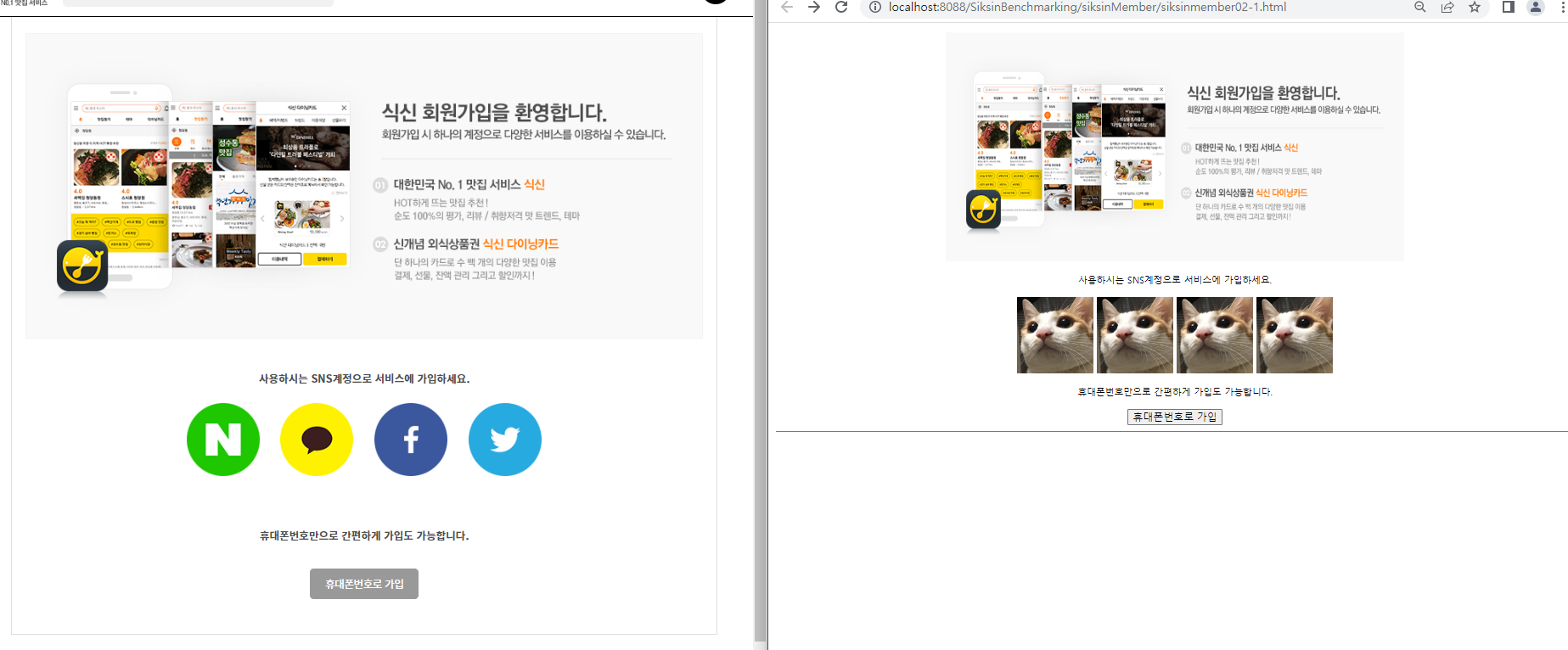Bookmark this tab with the star

(1475, 8)
